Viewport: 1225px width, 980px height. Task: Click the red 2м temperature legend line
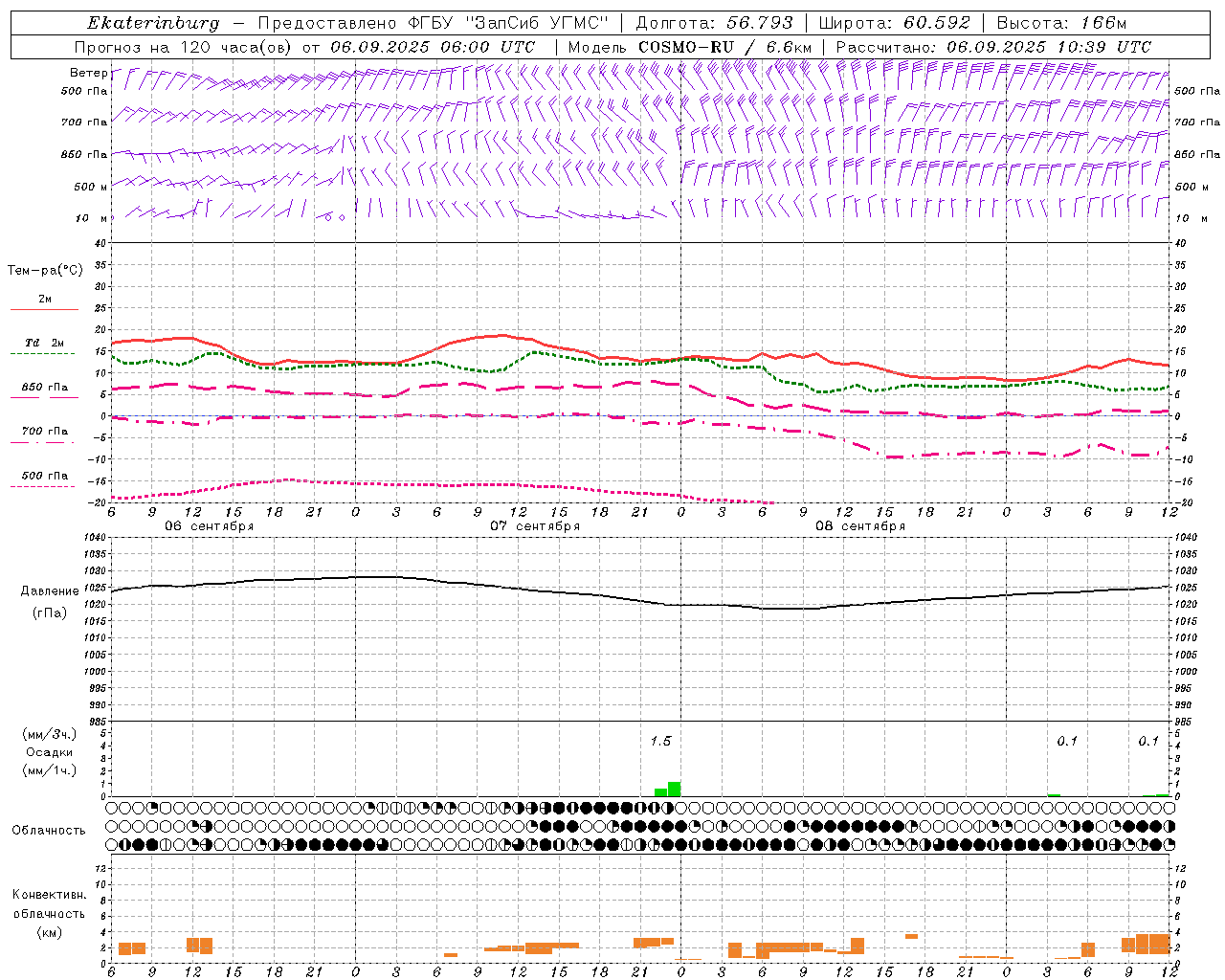pos(44,309)
